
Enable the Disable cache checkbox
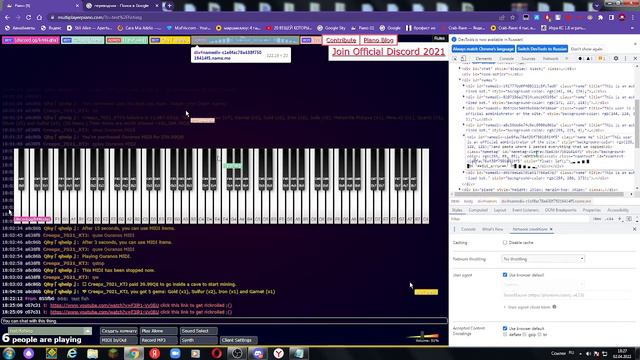click(x=505, y=242)
